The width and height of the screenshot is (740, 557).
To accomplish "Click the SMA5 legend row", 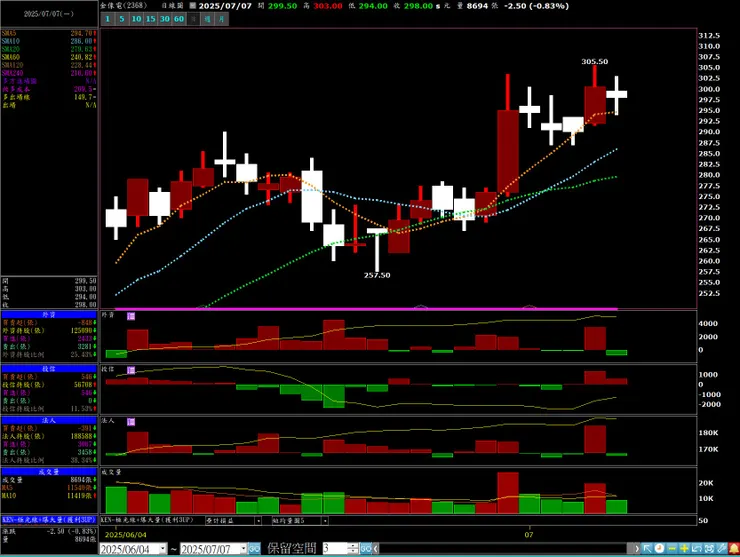I will (x=49, y=34).
